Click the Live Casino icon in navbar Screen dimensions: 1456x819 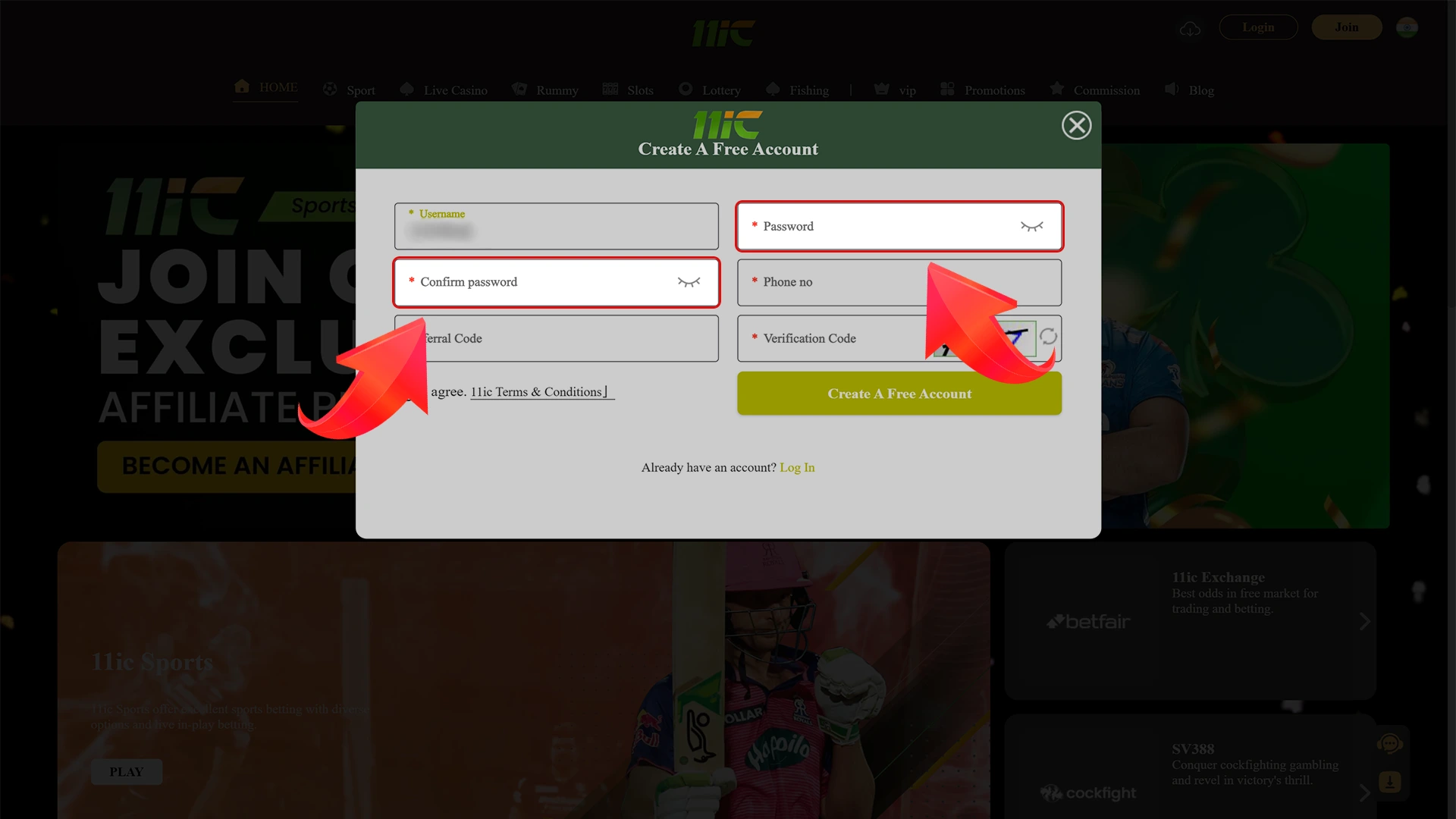(x=407, y=90)
